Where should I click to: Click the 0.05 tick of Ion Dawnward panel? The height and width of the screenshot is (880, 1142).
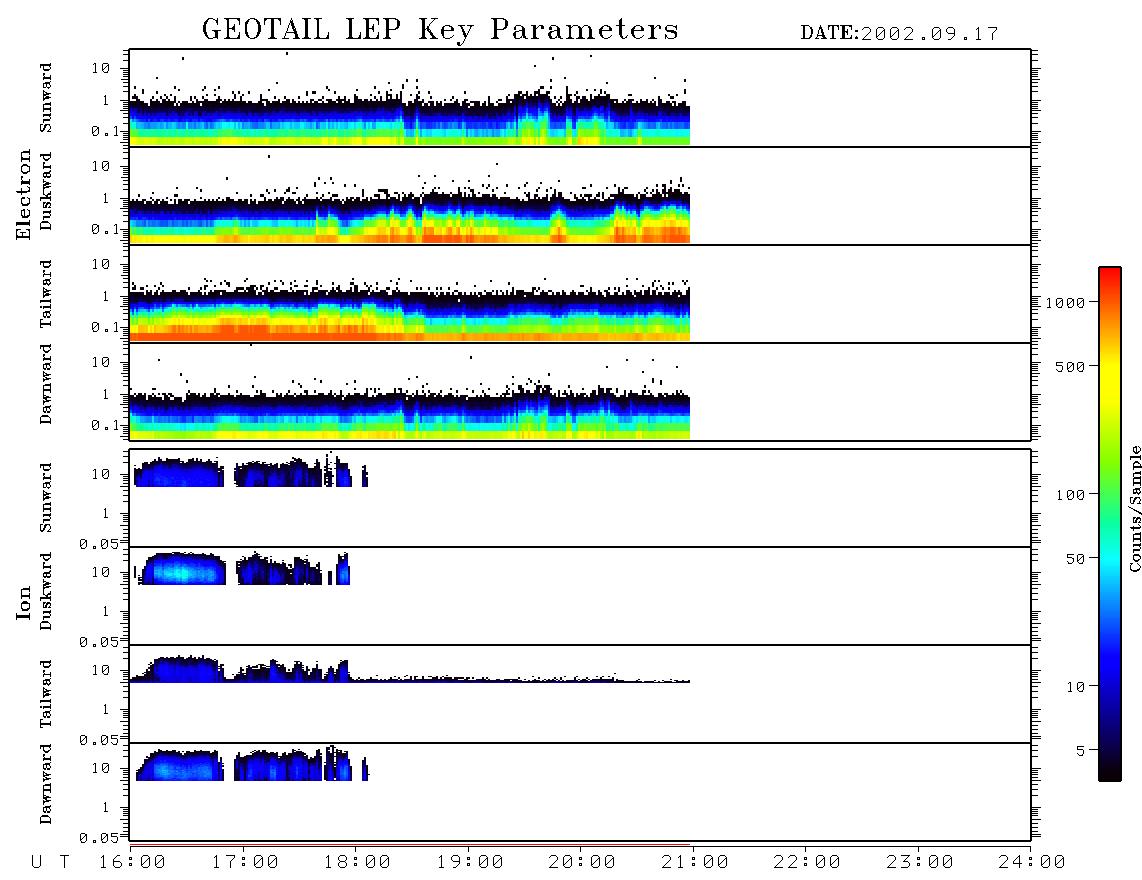pos(99,838)
